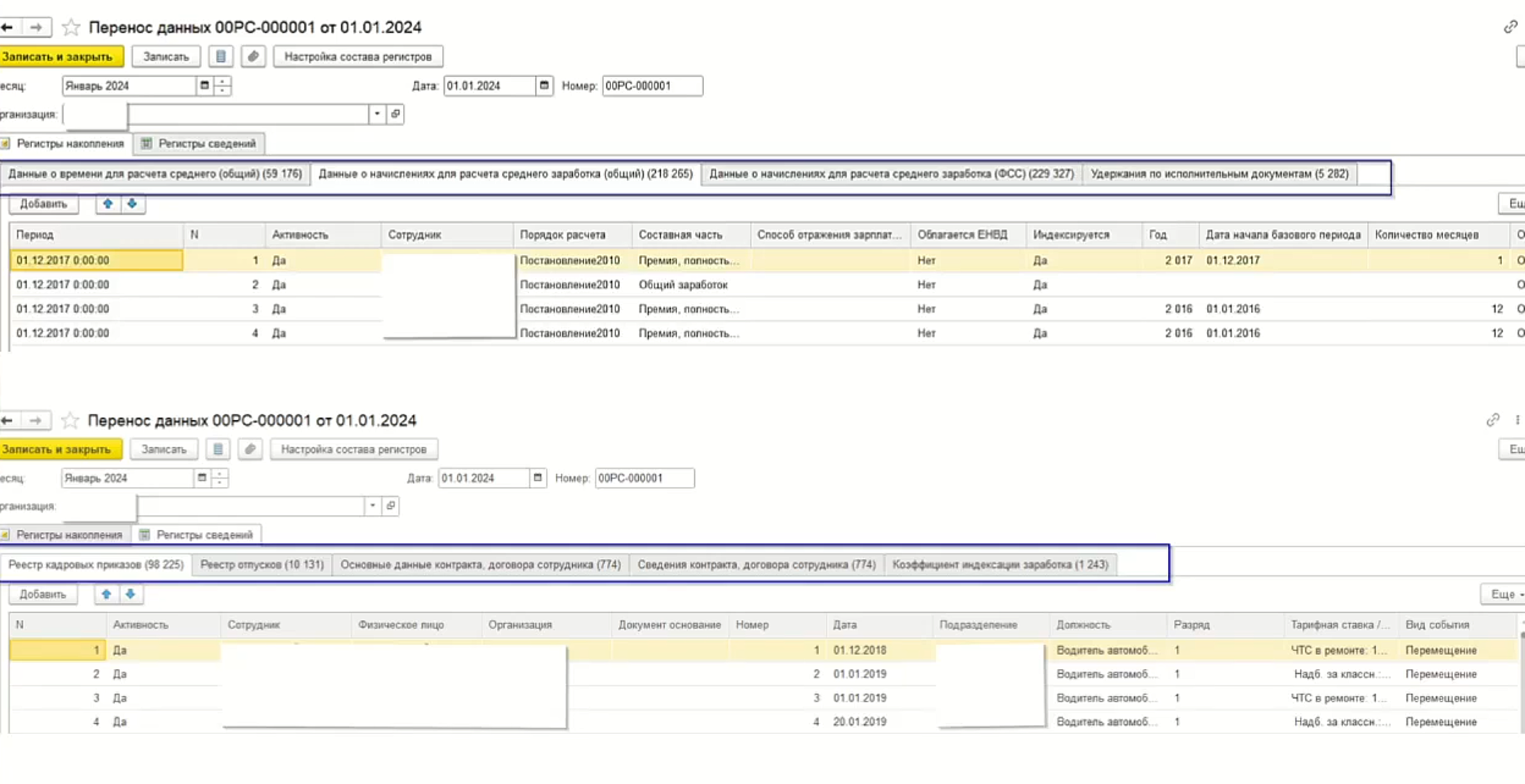This screenshot has height=784, width=1525.
Task: Click paperclip attachment icon in top toolbar
Action: coord(253,57)
